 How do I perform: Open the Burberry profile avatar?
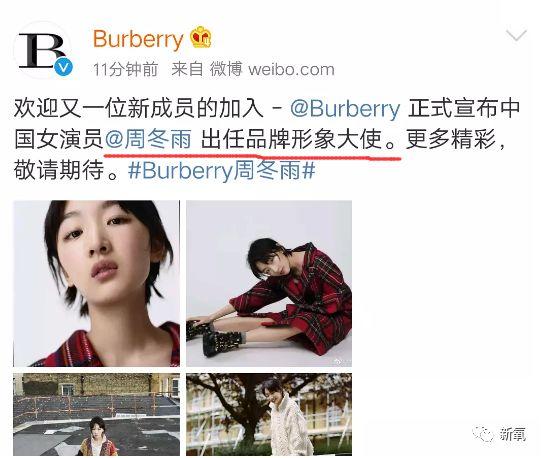(x=42, y=50)
